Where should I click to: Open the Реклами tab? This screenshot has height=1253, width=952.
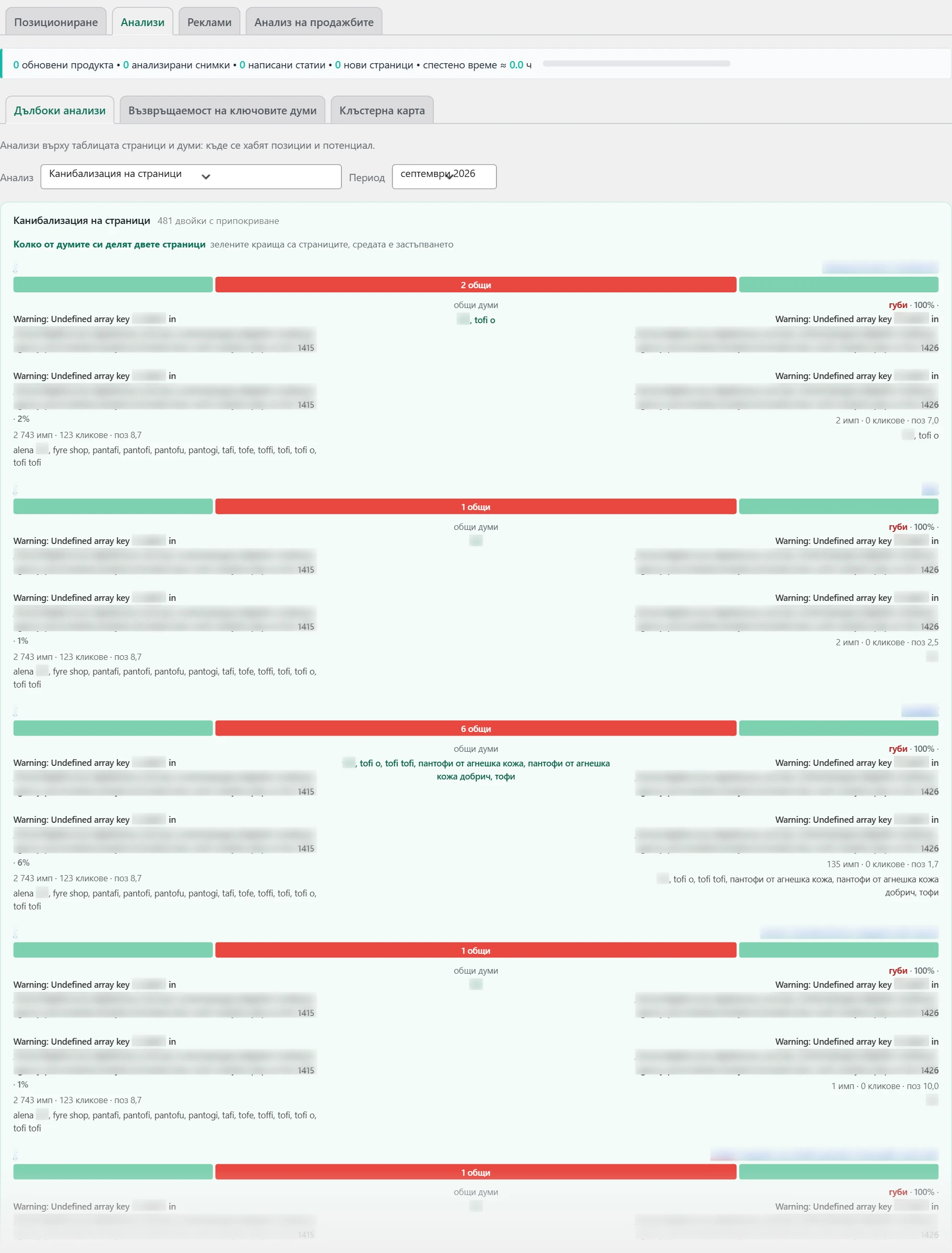(x=209, y=22)
